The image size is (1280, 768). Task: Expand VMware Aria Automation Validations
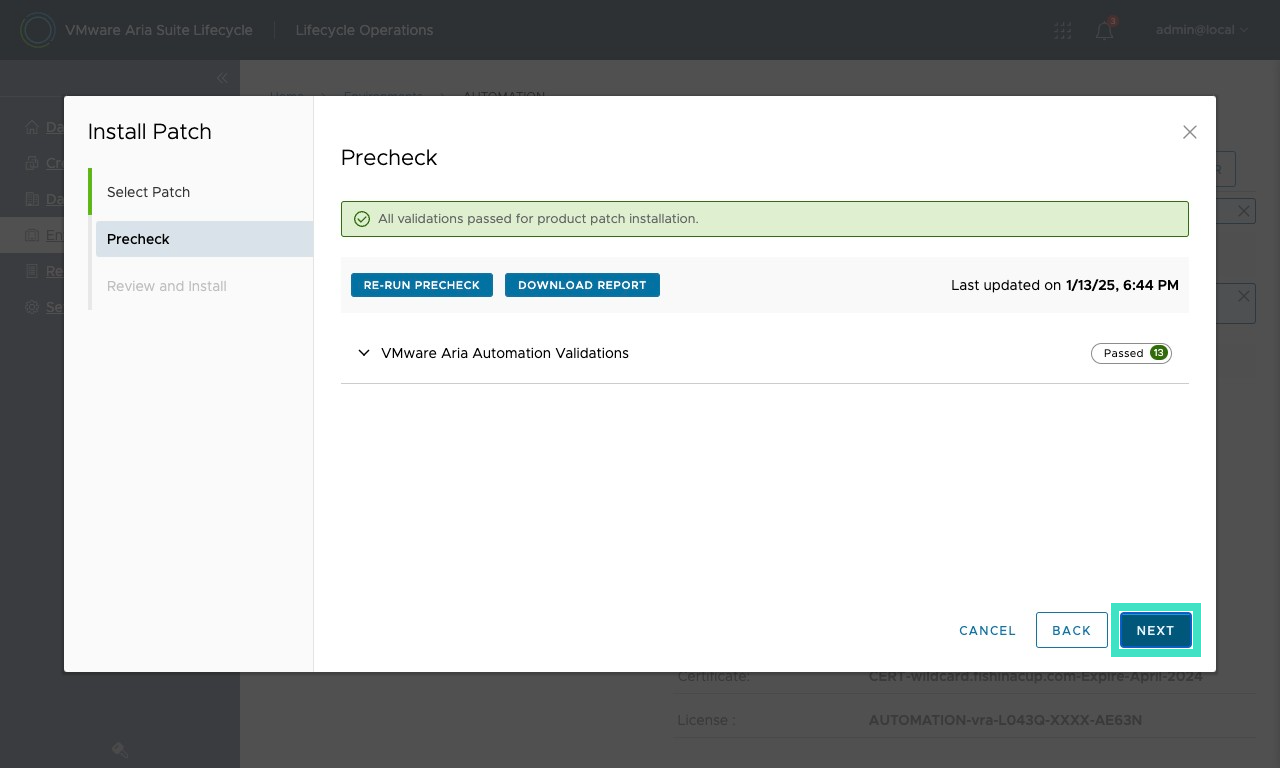[364, 353]
